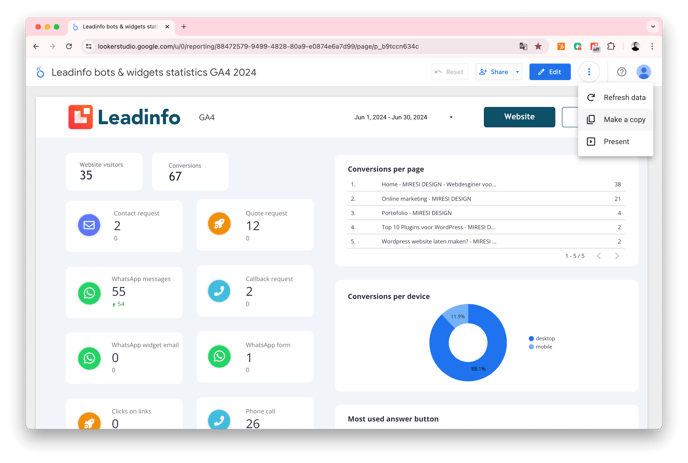Click the 1-5 / 5 pagination text
This screenshot has height=463, width=688.
[575, 256]
